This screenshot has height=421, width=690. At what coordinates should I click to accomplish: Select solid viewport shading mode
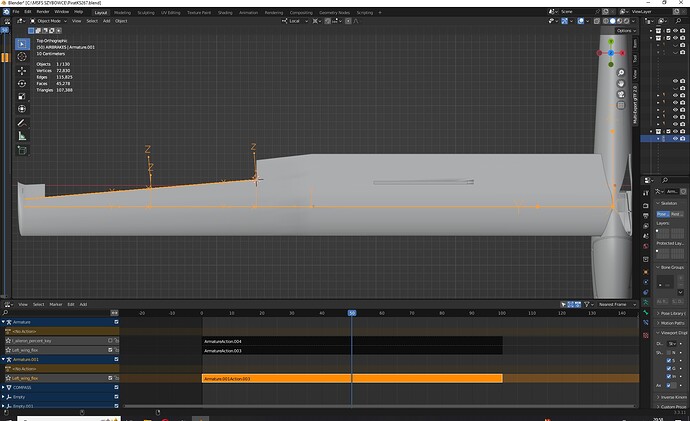tap(613, 21)
